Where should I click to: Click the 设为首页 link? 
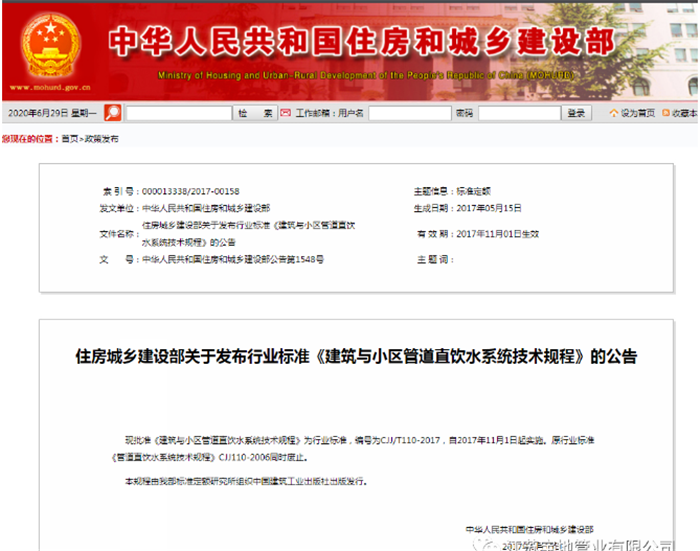coord(638,113)
